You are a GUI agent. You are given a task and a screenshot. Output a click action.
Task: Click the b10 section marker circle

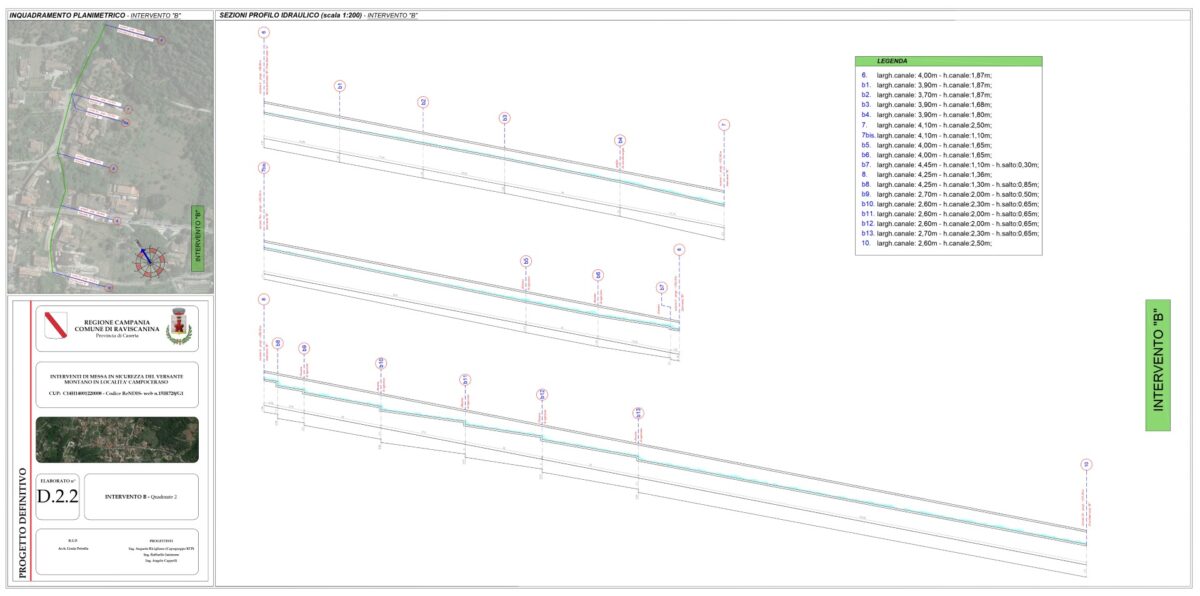click(381, 362)
